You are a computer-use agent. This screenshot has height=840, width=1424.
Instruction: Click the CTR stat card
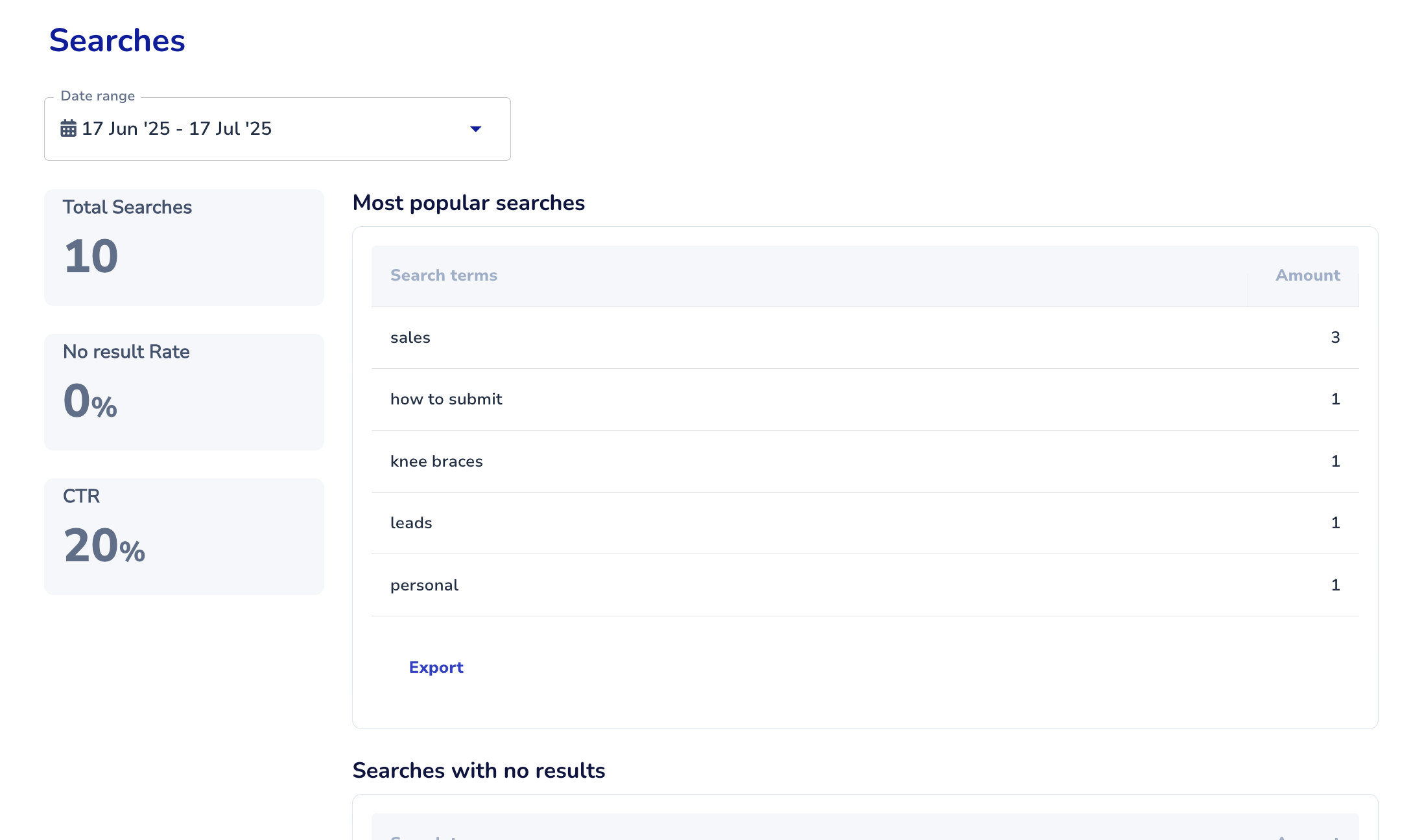[x=184, y=536]
